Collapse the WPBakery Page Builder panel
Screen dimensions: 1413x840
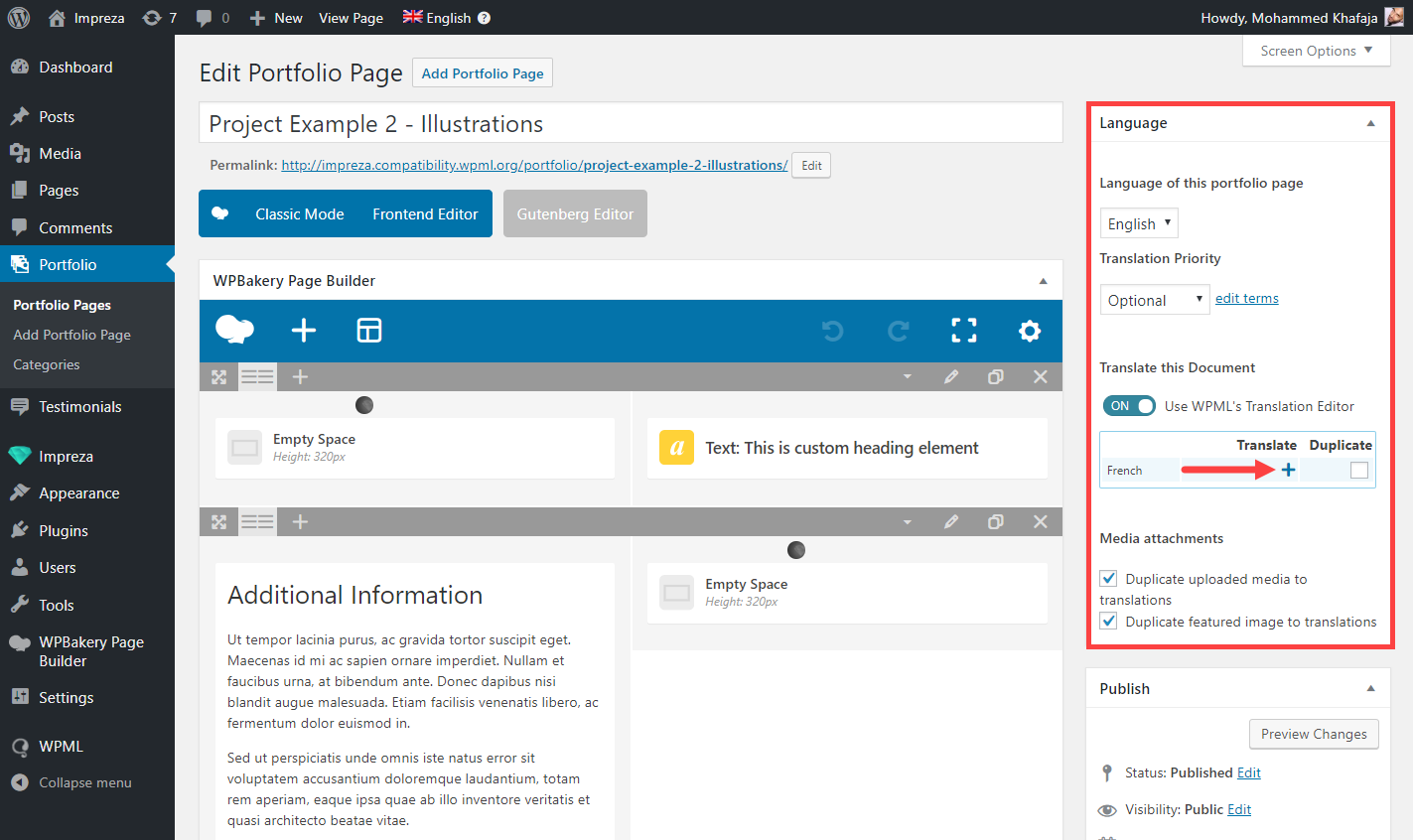point(1043,281)
